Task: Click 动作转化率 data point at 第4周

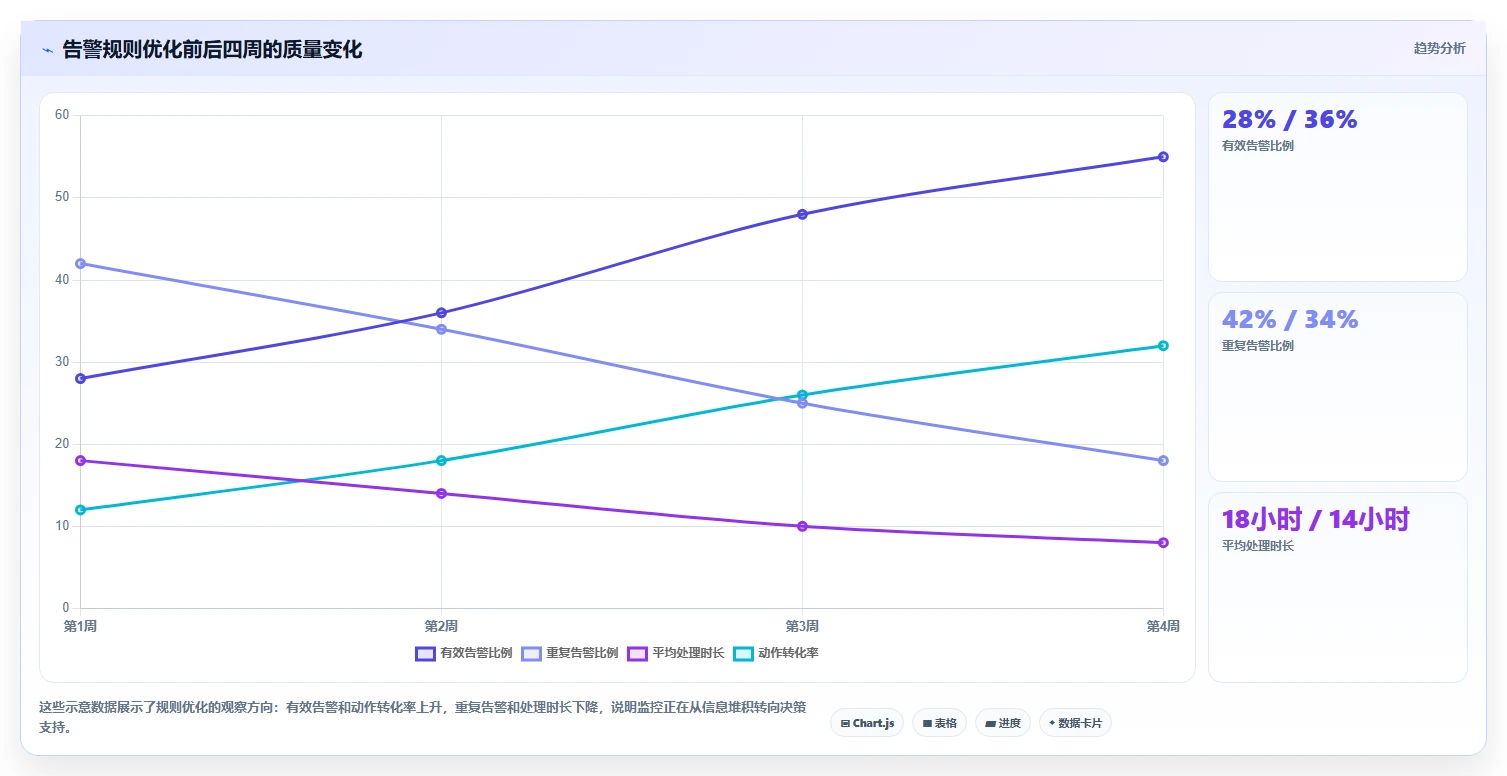Action: [1163, 346]
